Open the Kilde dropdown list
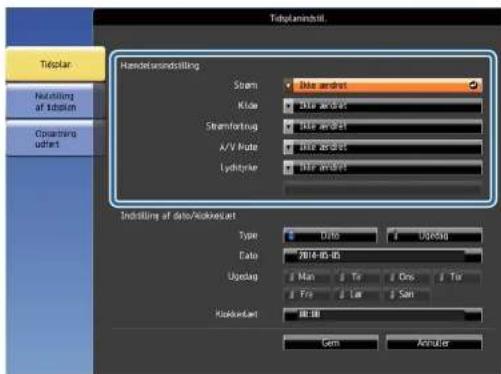This screenshot has height=374, width=501. (382, 106)
